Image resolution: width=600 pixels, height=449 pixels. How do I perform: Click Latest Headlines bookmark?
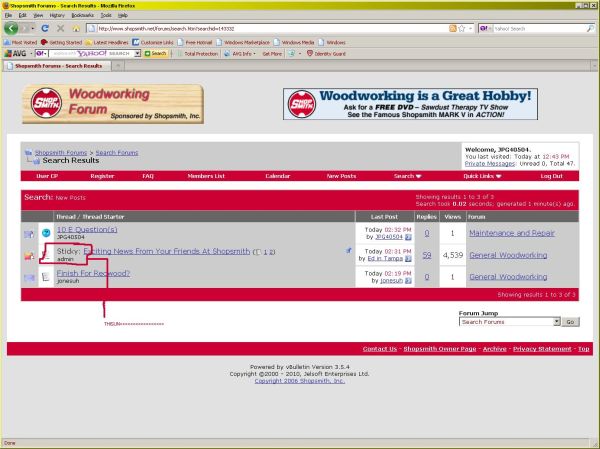[x=106, y=42]
